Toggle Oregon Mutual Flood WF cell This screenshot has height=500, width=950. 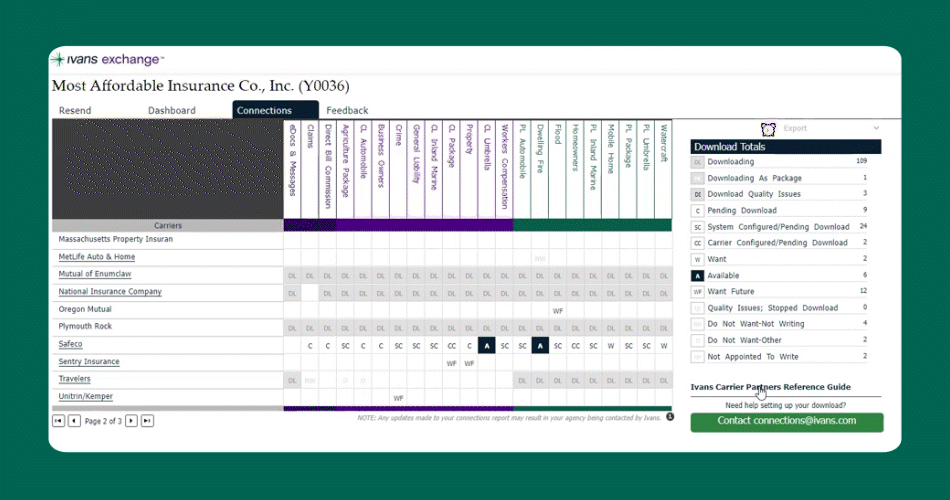[557, 310]
